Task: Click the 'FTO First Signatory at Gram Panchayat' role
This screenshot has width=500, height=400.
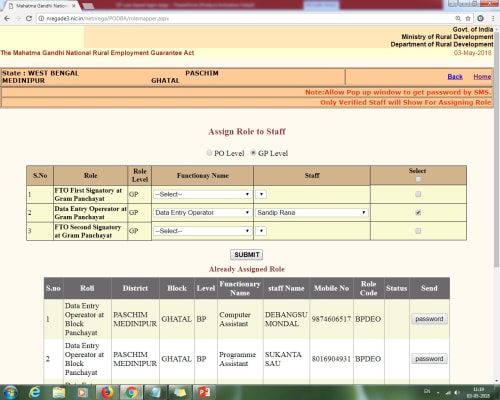Action: pos(88,194)
